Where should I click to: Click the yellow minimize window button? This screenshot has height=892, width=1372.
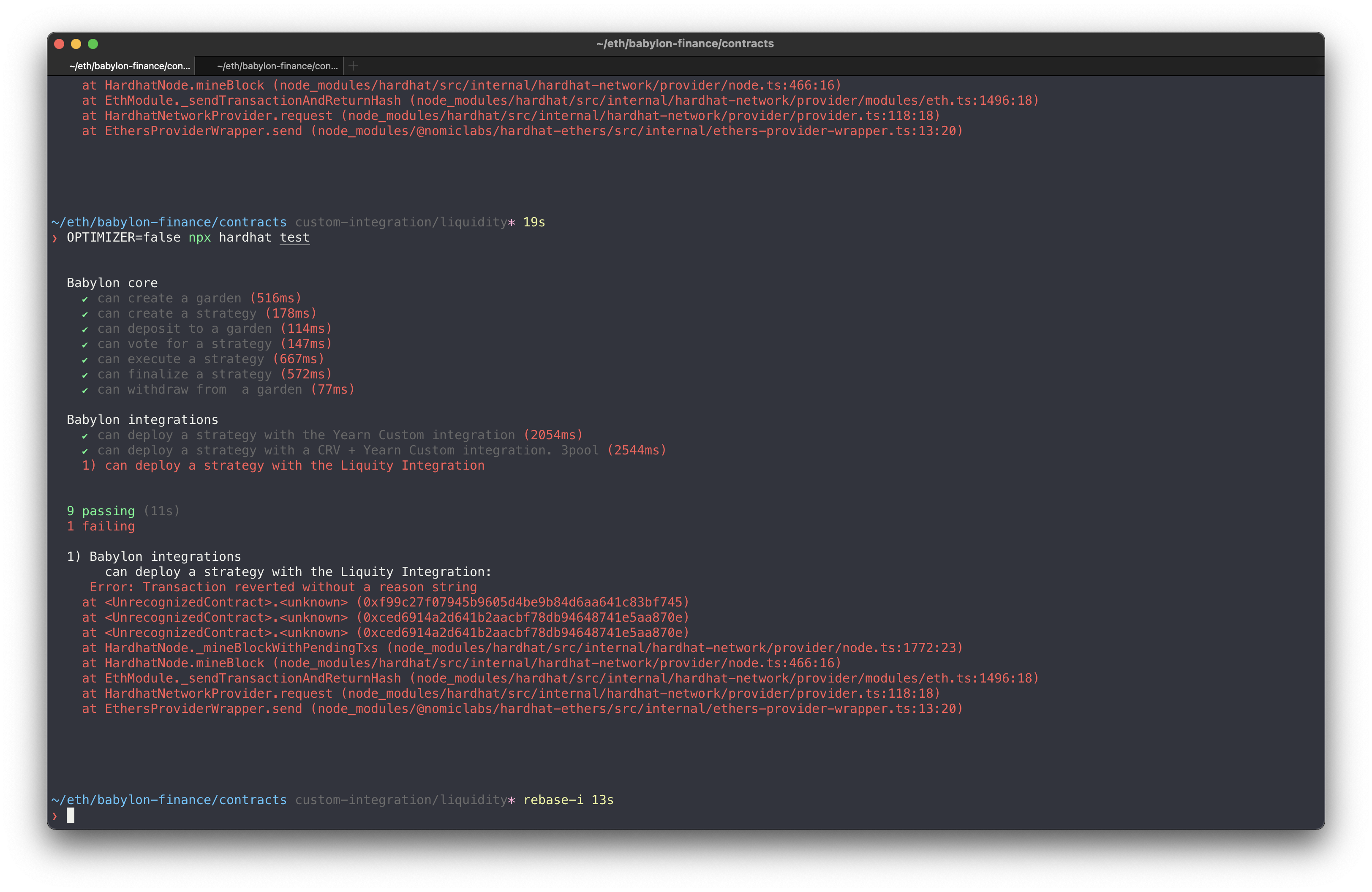(x=76, y=44)
